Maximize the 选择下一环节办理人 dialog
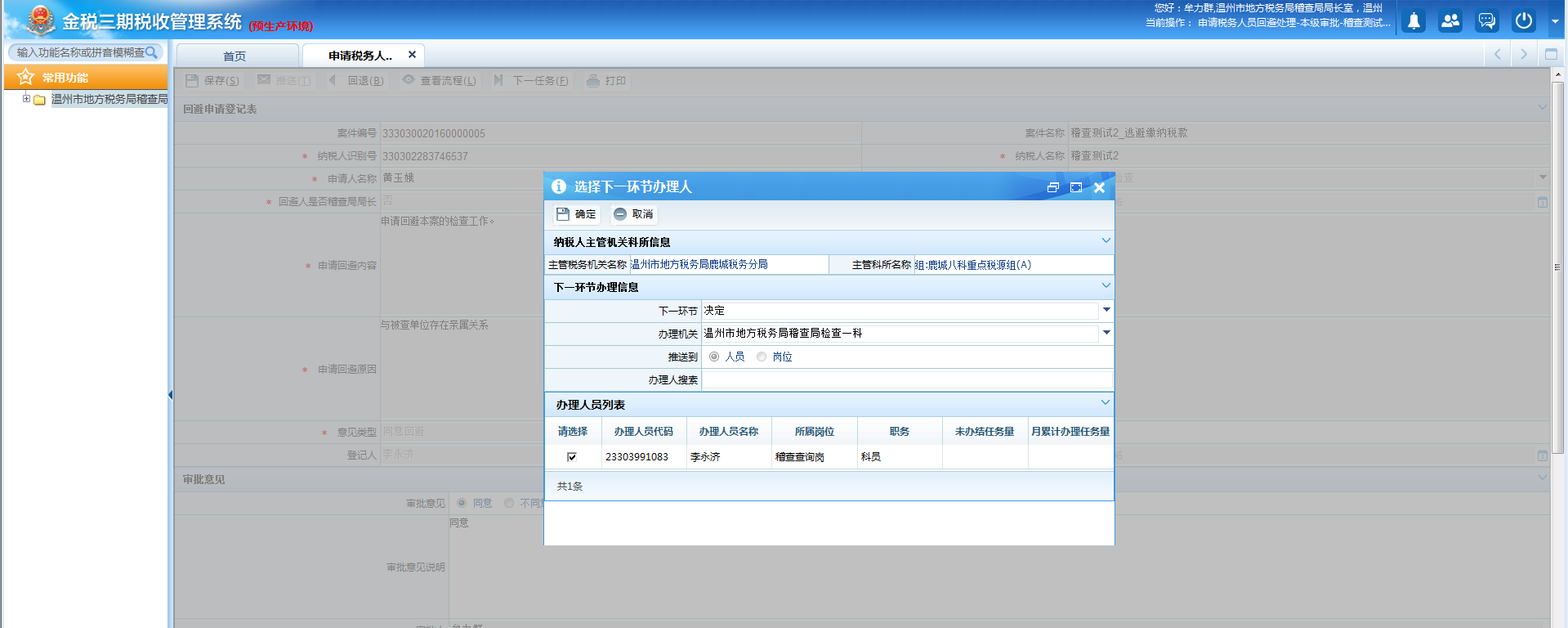The width and height of the screenshot is (1568, 628). [x=1076, y=187]
